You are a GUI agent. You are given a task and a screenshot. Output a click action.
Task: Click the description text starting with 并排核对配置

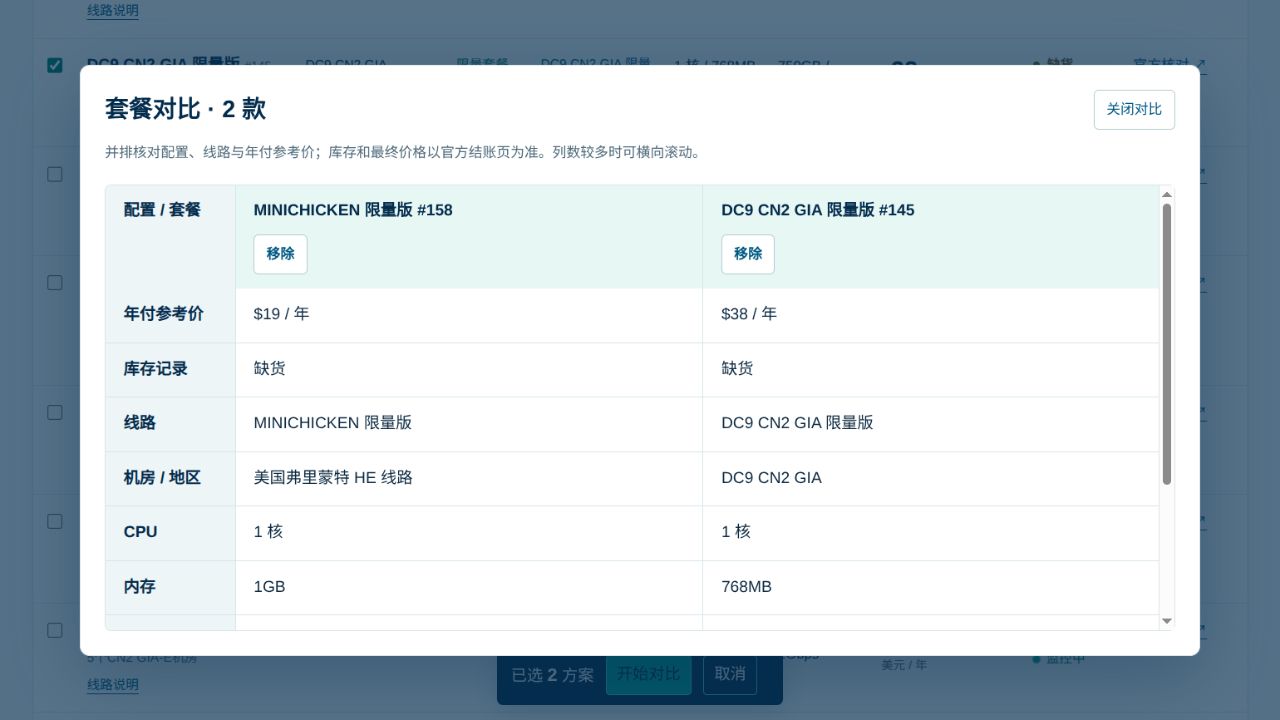405,152
